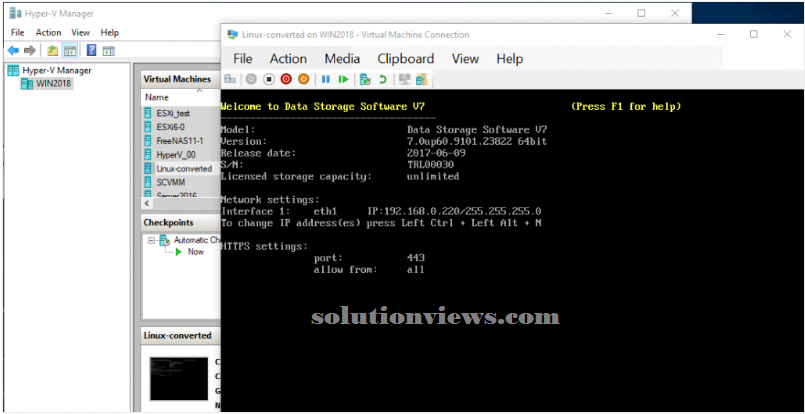Click the greyed-out Start VM icon

click(251, 79)
